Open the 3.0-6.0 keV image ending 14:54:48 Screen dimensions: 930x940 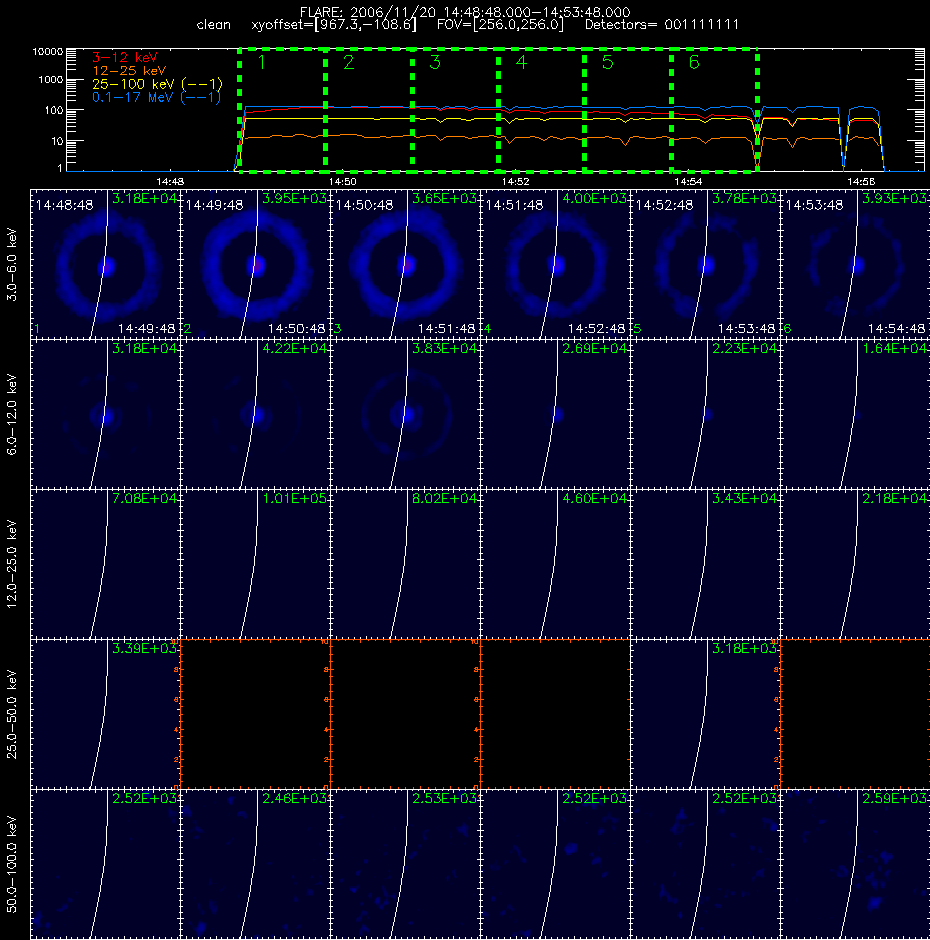tap(856, 264)
